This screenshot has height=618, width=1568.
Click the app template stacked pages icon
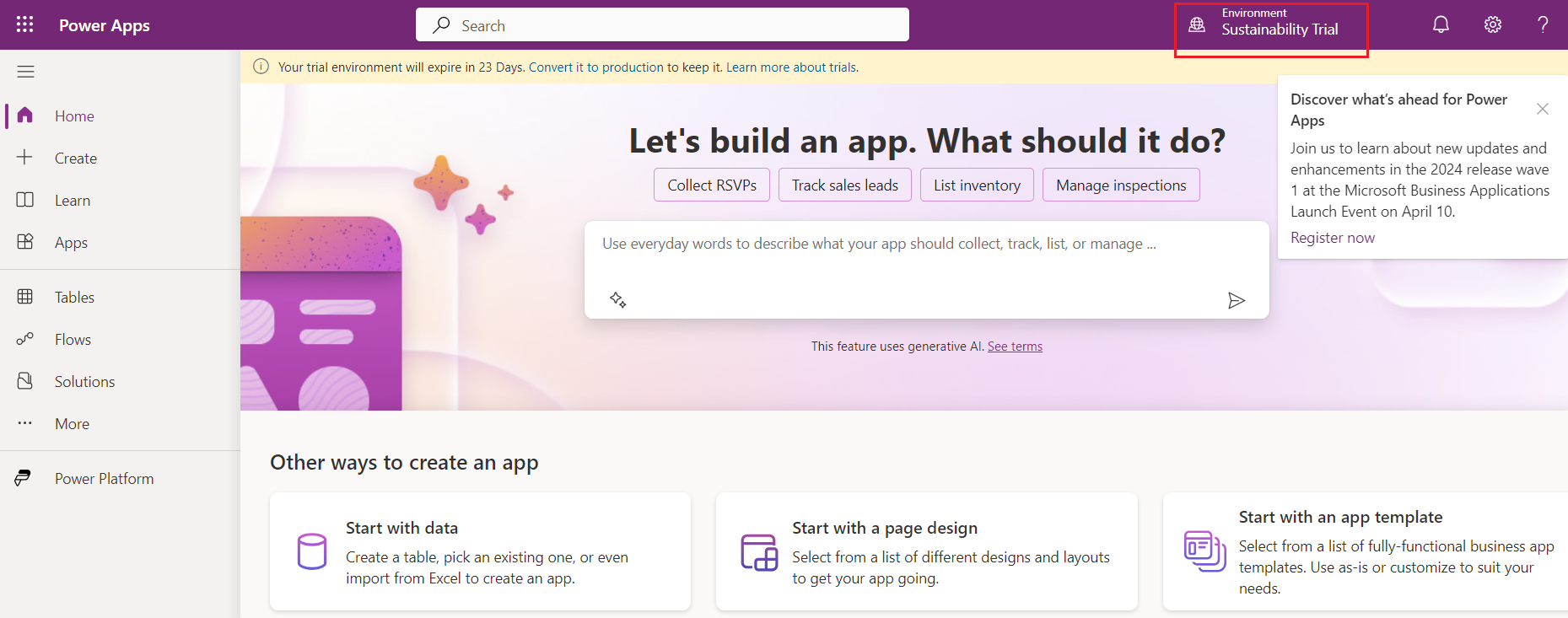coord(1205,551)
